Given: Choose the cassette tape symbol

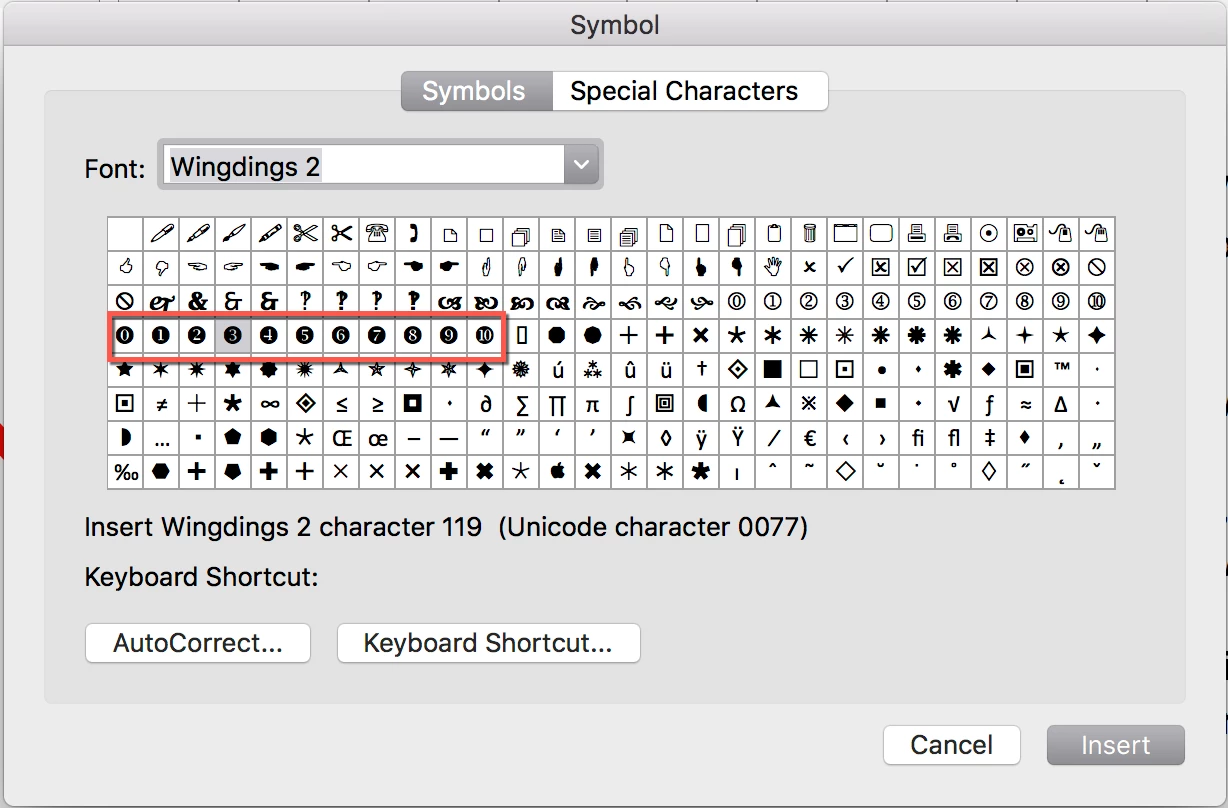Looking at the screenshot, I should [x=1025, y=235].
